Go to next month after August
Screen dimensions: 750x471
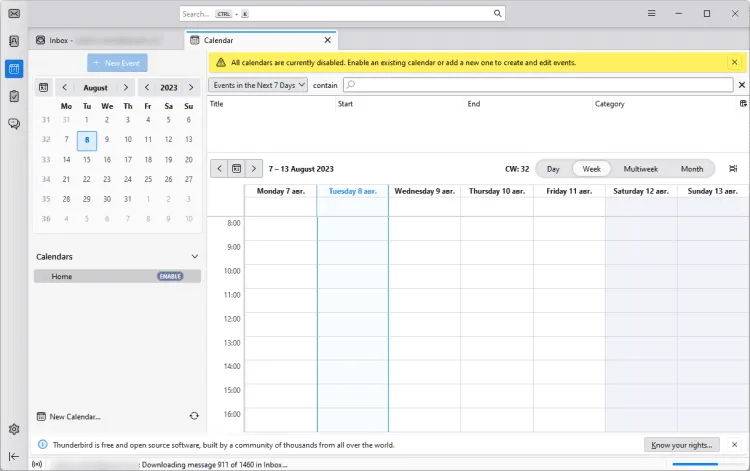click(x=126, y=88)
